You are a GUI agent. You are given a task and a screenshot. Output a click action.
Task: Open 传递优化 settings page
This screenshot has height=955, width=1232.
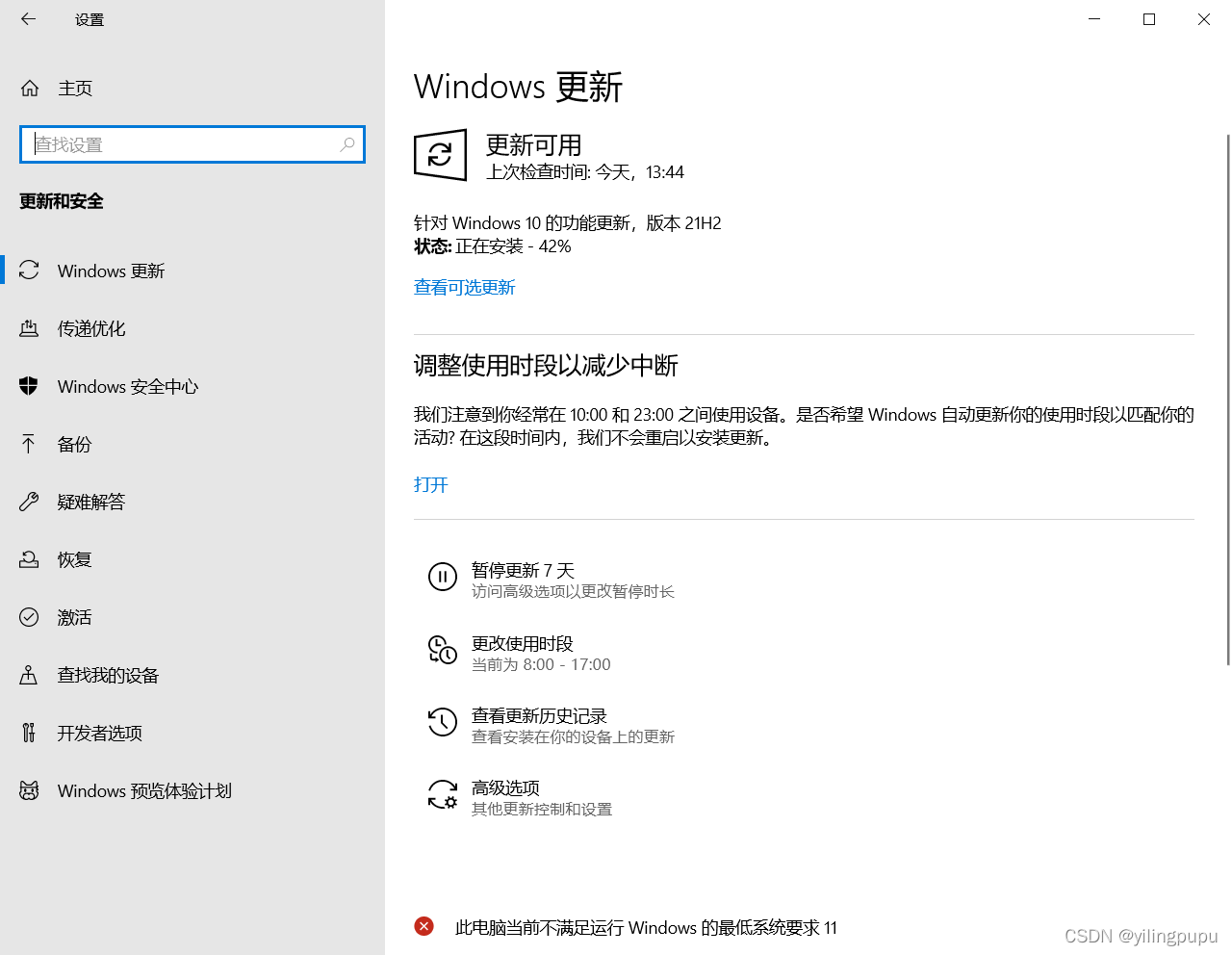pos(192,328)
